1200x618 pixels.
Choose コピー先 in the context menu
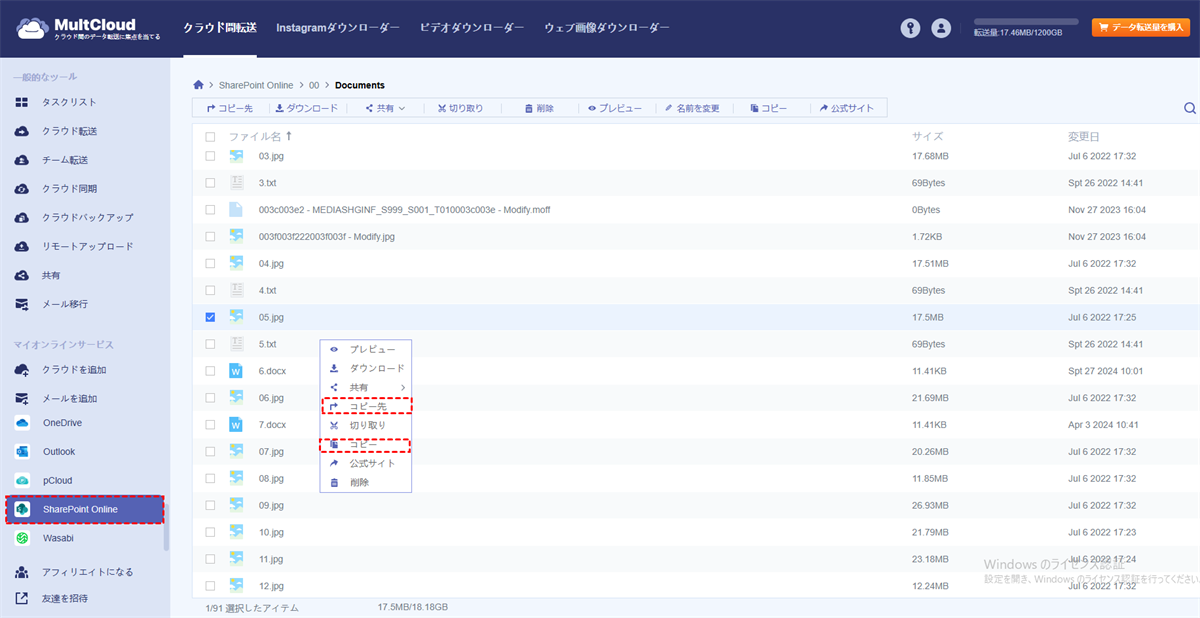point(366,406)
